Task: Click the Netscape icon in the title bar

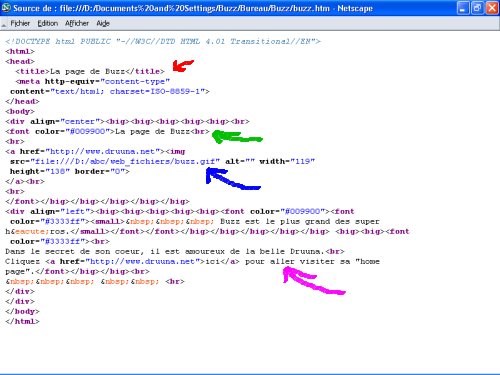Action: pyautogui.click(x=6, y=8)
